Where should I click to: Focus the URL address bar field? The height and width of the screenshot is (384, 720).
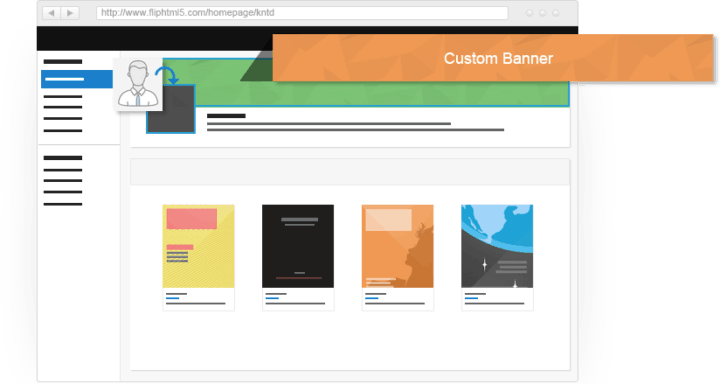[x=302, y=13]
